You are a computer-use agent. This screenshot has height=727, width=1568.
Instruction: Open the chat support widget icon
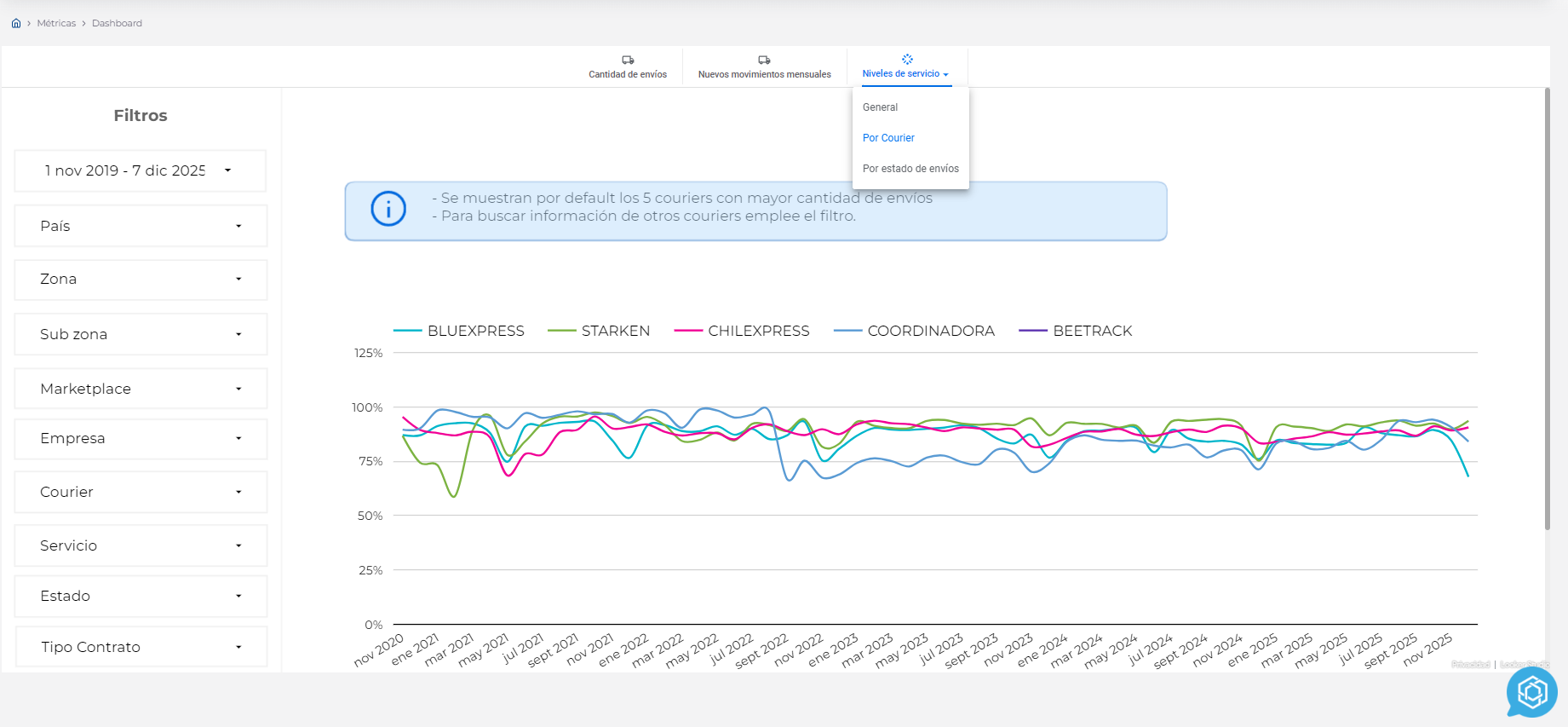tap(1531, 692)
